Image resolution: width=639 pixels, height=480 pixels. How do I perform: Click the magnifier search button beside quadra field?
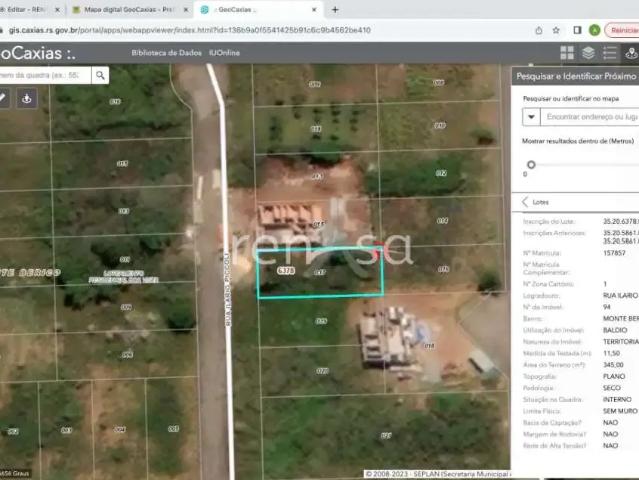(101, 75)
